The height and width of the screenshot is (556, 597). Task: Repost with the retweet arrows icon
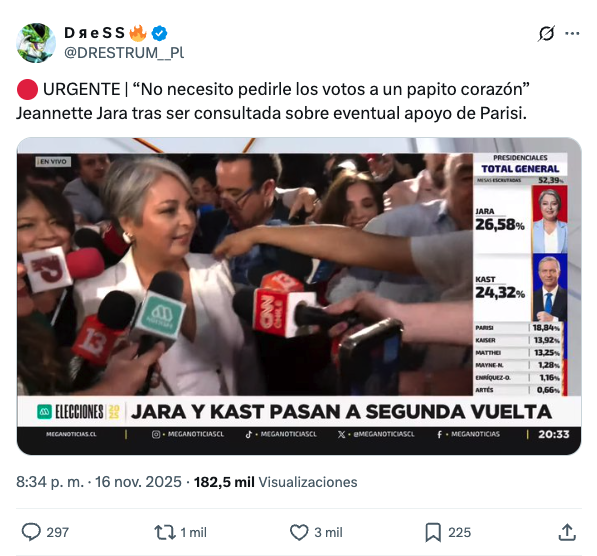[165, 532]
